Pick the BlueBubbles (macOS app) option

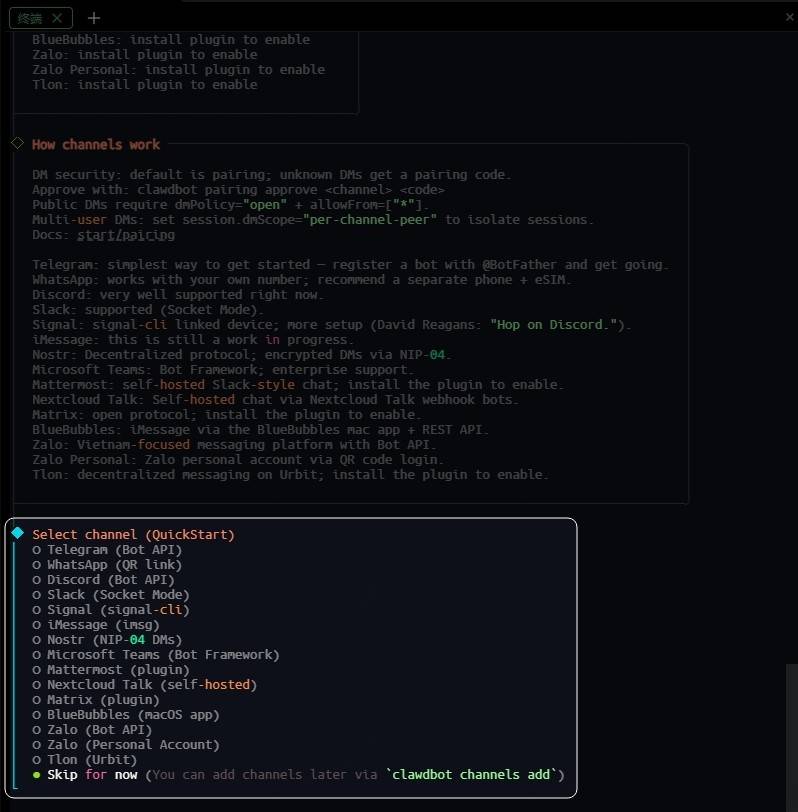coord(126,715)
